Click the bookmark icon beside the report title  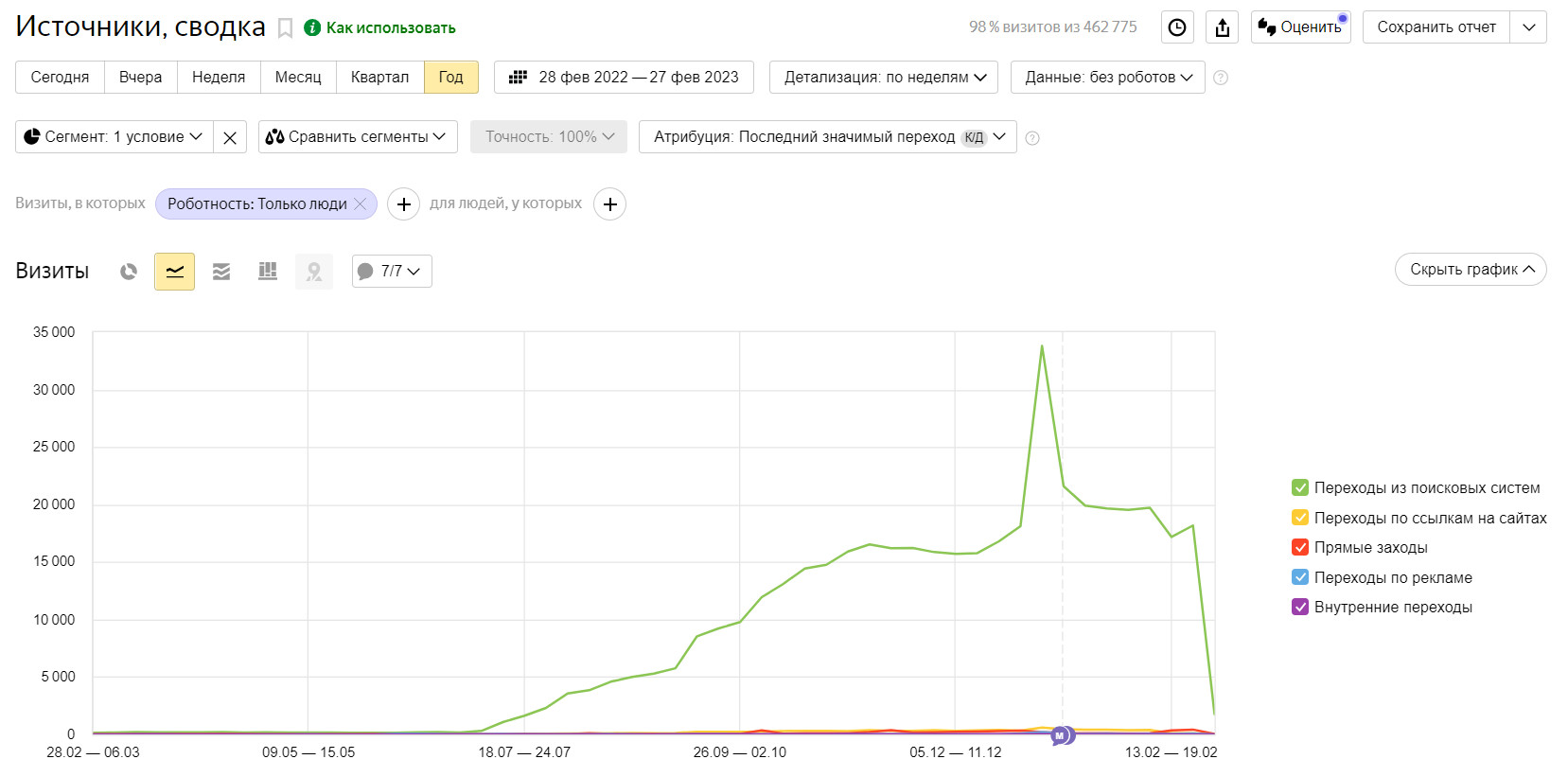285,28
